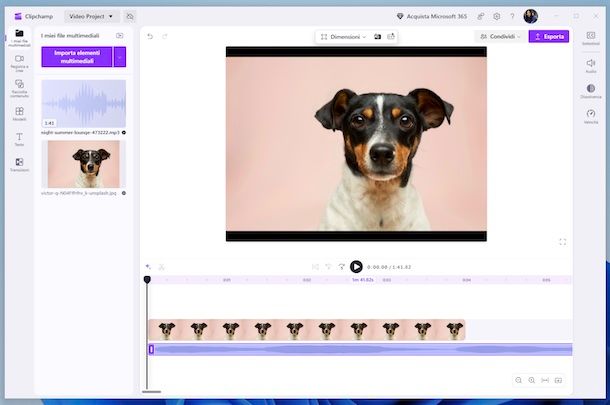The width and height of the screenshot is (610, 405).
Task: Click the status dot next to the jpg filename
Action: [x=124, y=193]
